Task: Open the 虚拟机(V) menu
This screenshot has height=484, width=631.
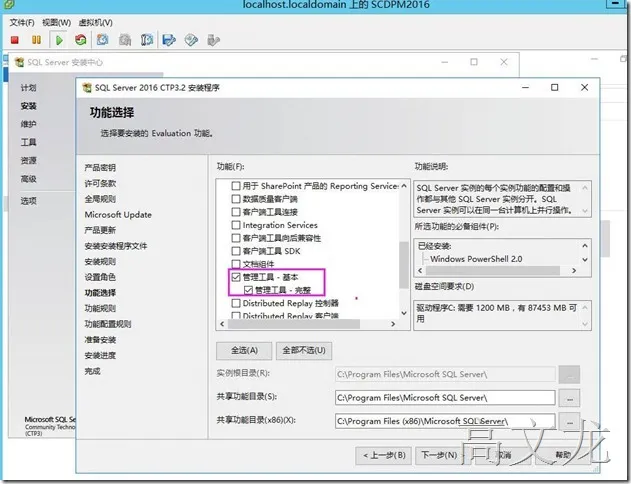Action: [x=95, y=23]
